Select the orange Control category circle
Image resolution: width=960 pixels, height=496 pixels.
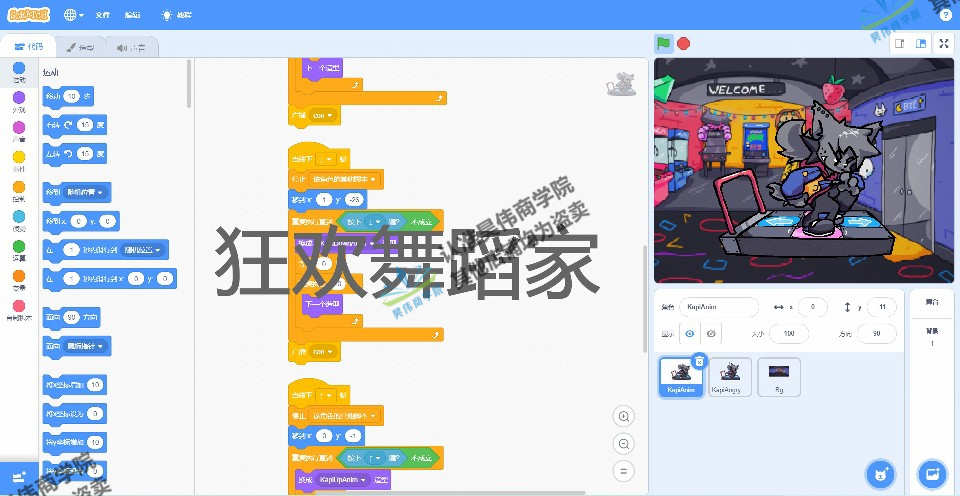(19, 187)
